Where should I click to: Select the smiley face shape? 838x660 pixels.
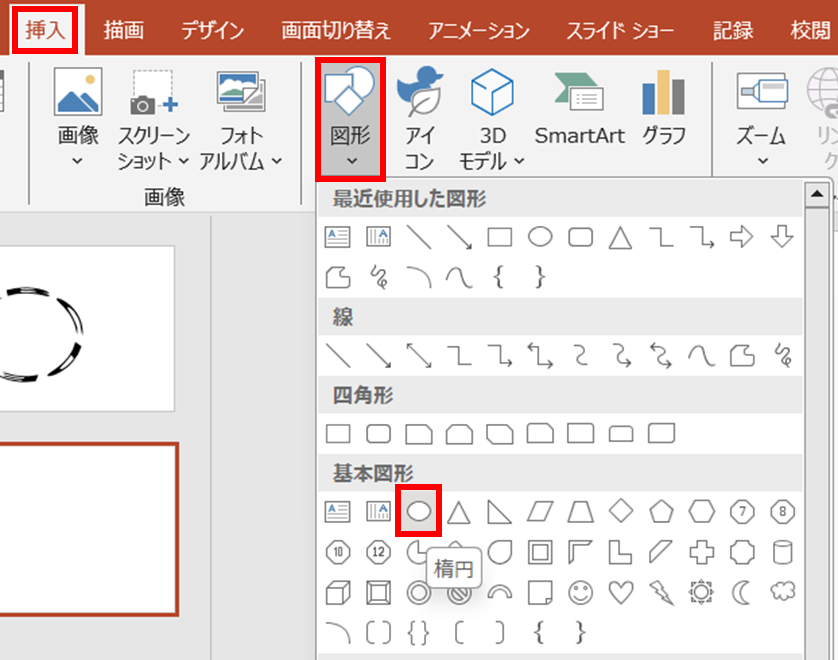580,593
